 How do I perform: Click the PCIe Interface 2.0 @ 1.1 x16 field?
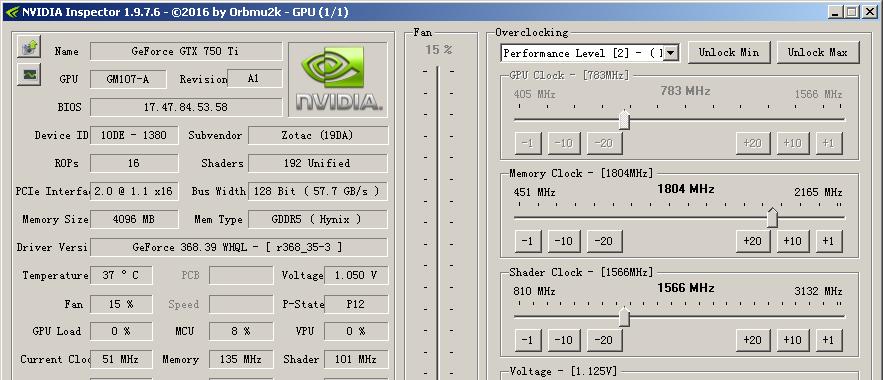pyautogui.click(x=134, y=191)
